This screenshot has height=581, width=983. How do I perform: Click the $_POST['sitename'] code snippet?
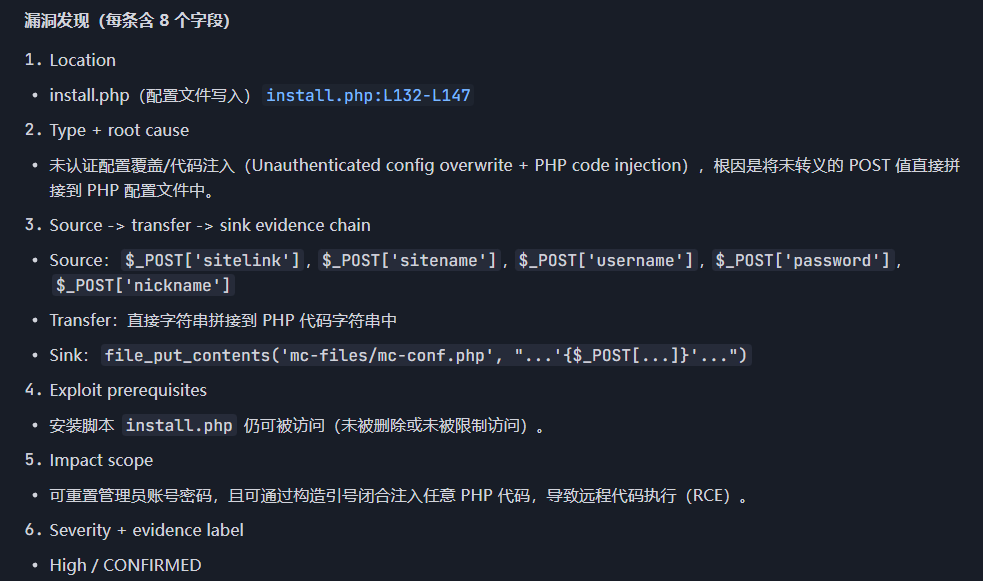(x=408, y=260)
